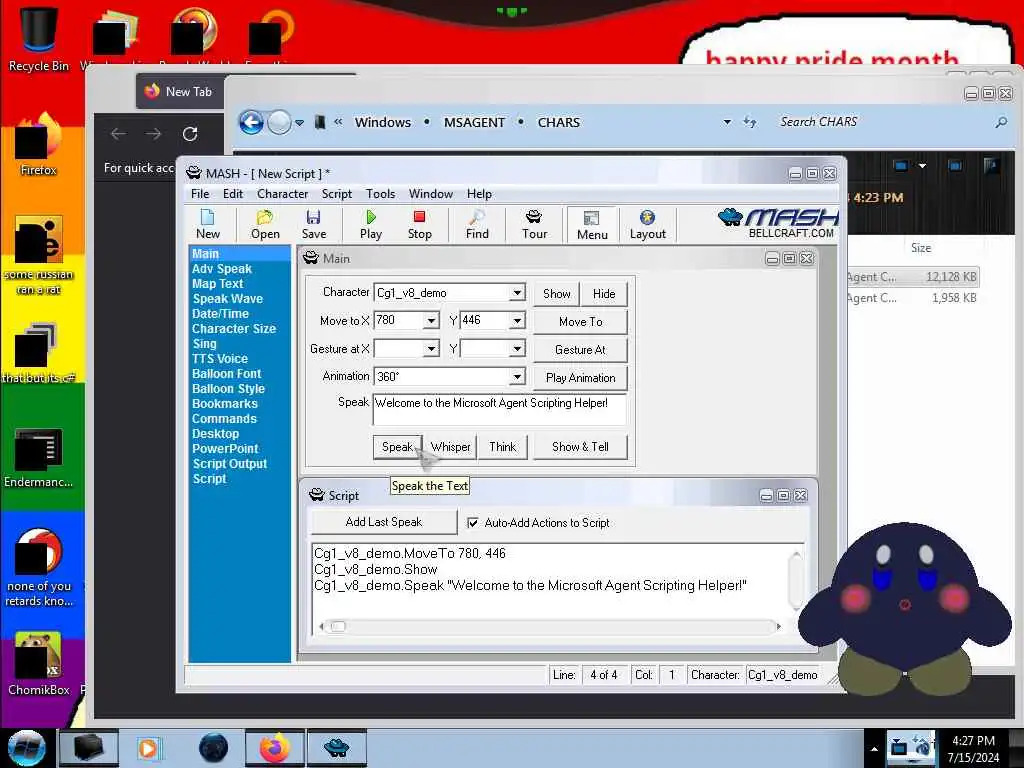Open the Edit menu
Screen dimensions: 1024x768
pyautogui.click(x=232, y=194)
